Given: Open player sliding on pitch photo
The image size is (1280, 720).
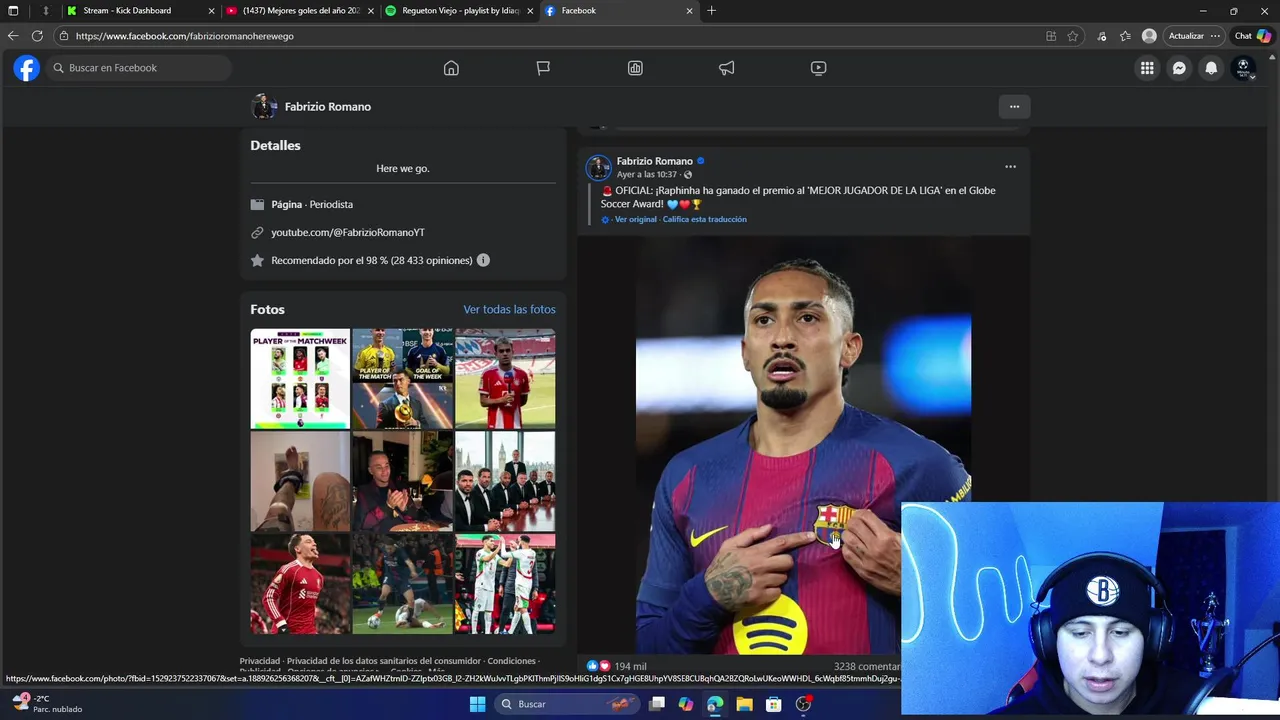Looking at the screenshot, I should [x=402, y=584].
